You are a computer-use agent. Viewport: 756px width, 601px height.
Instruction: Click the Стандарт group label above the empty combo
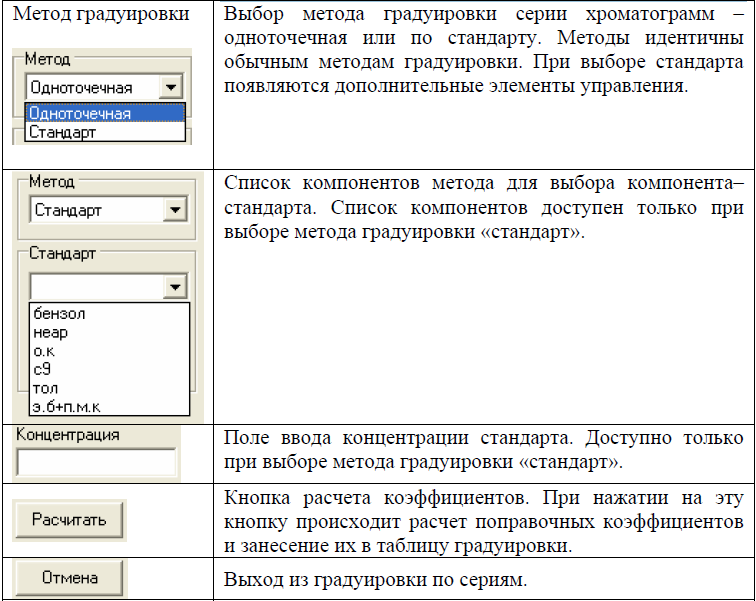(62, 253)
